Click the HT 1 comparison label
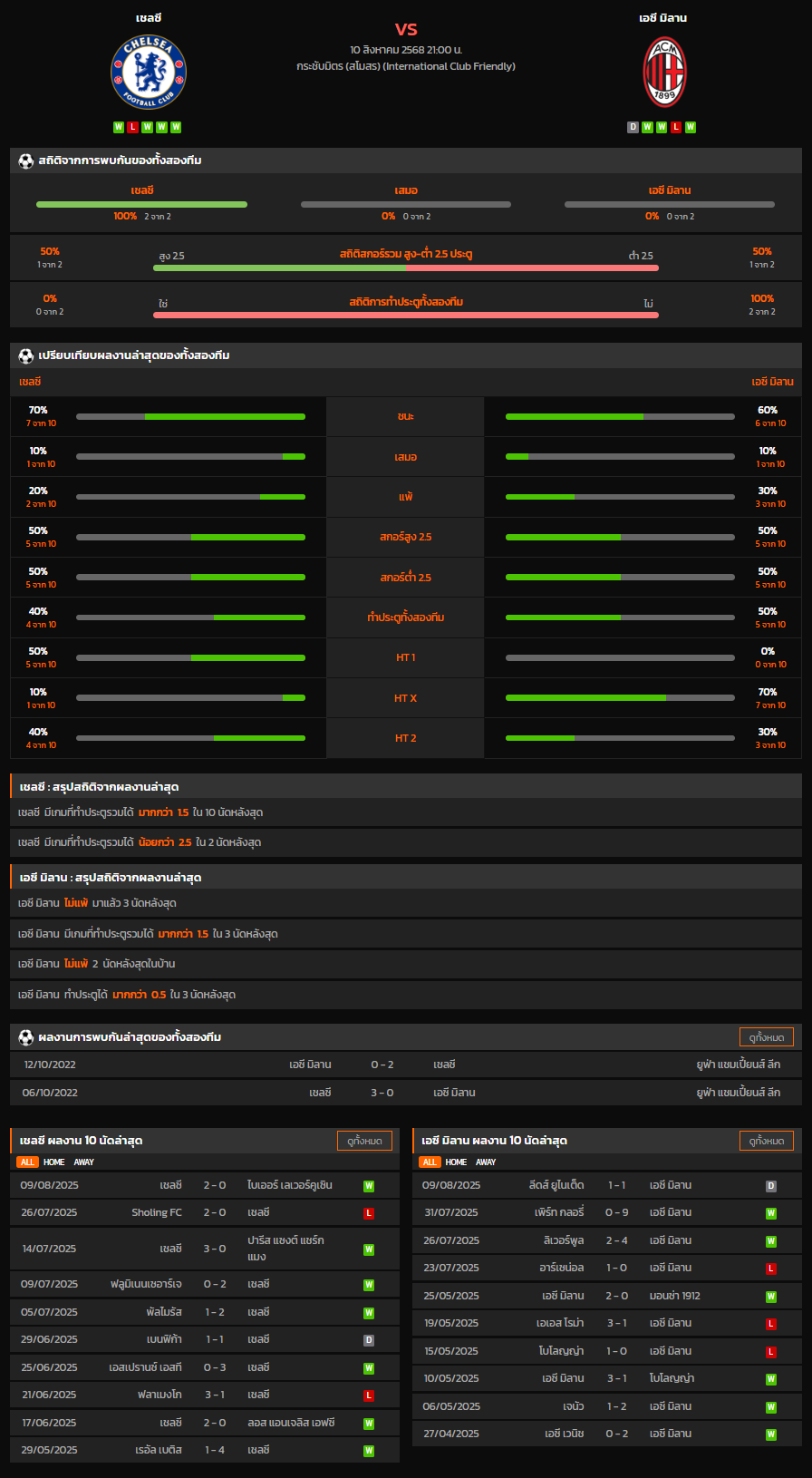Viewport: 812px width, 1478px height. coord(405,657)
